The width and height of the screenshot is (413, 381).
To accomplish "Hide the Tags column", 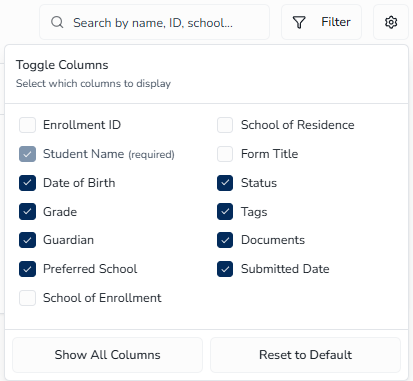I will (225, 212).
